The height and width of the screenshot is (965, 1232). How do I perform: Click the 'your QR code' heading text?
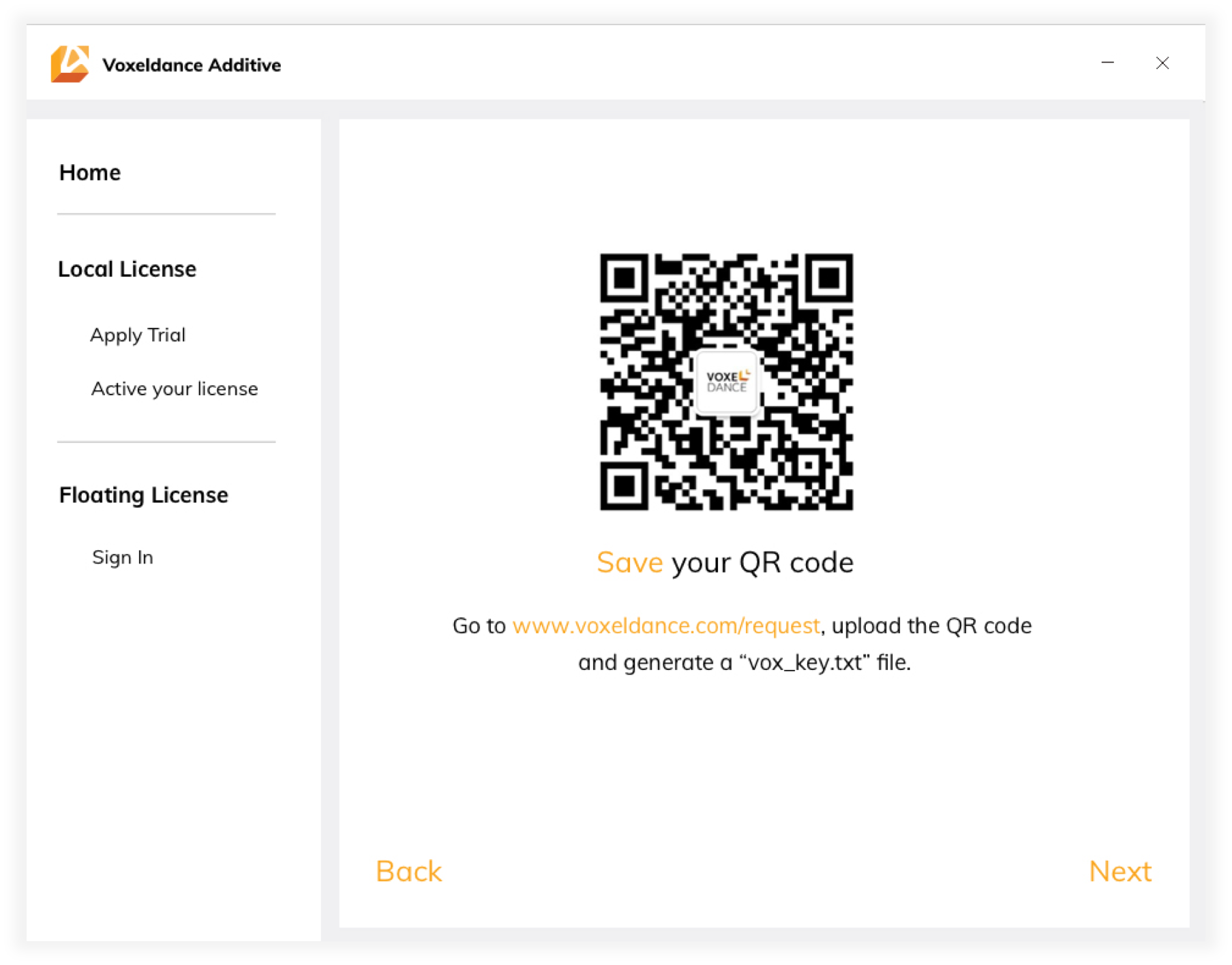point(762,563)
